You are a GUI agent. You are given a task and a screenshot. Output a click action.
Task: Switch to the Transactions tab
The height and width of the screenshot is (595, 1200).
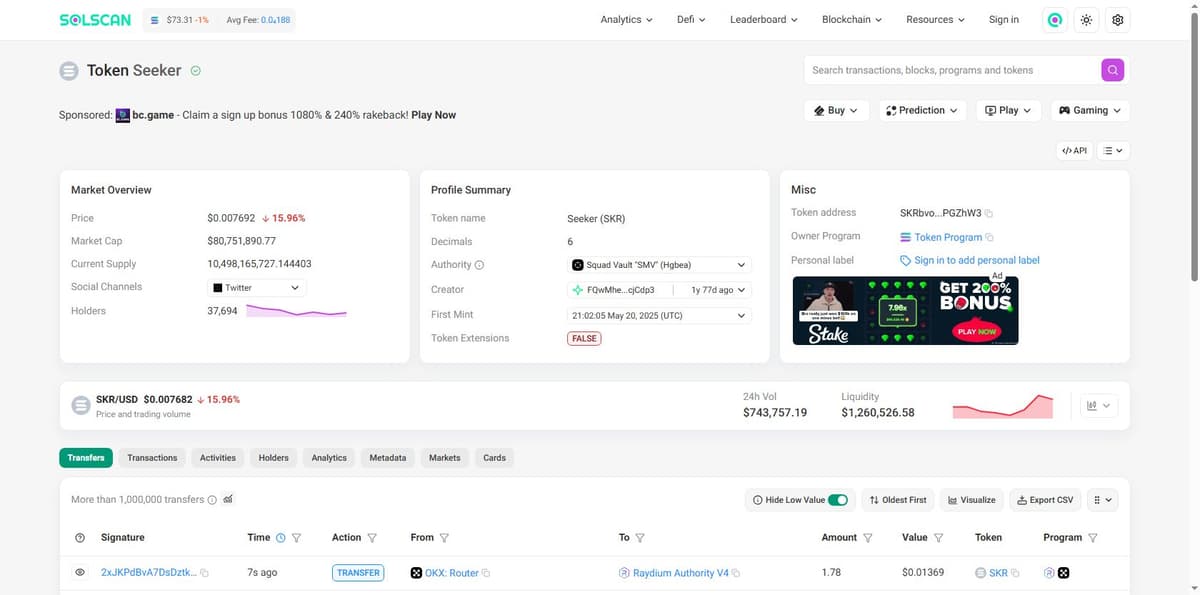(x=152, y=458)
